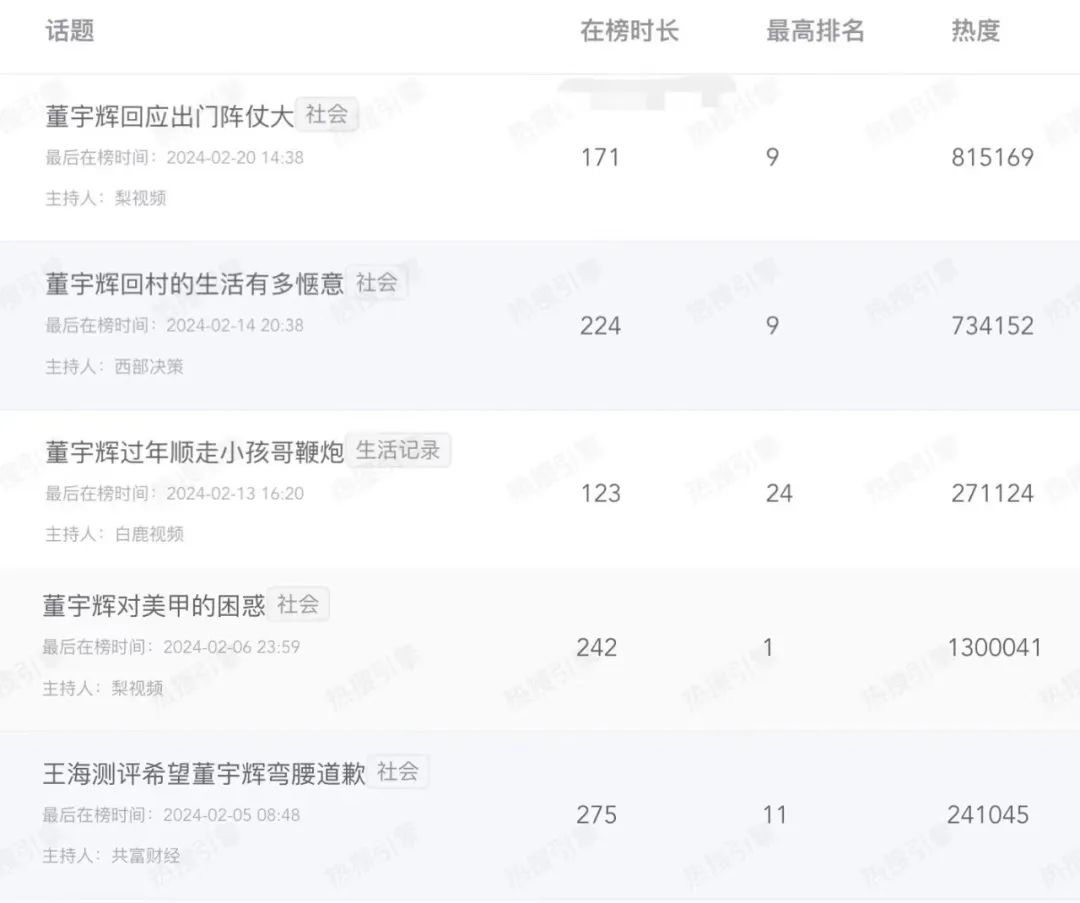Open topic 王海测评希望董宇辉弯腰道歉
This screenshot has width=1080, height=903.
(204, 774)
